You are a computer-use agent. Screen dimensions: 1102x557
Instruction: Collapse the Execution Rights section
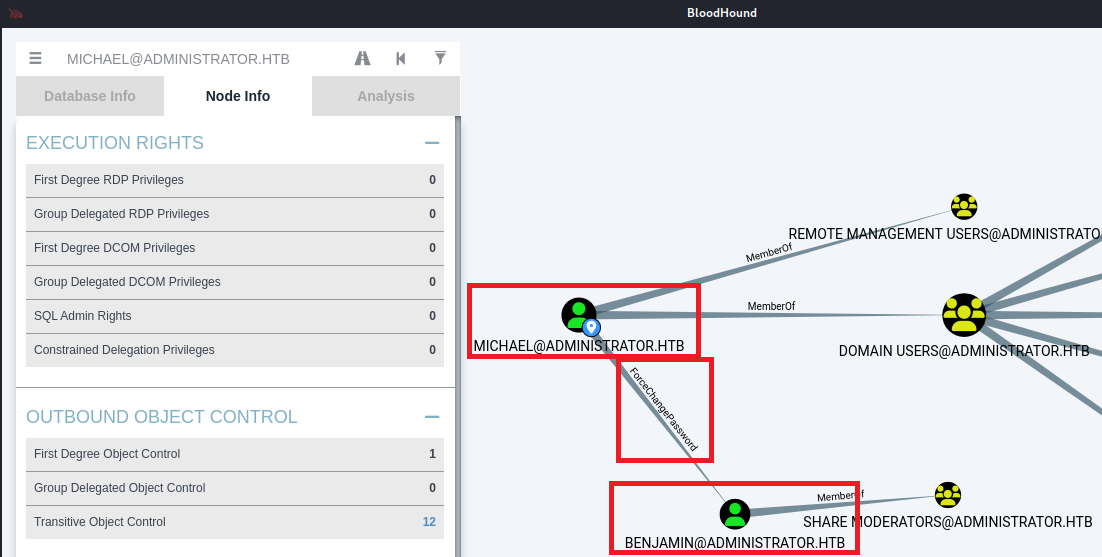click(432, 143)
